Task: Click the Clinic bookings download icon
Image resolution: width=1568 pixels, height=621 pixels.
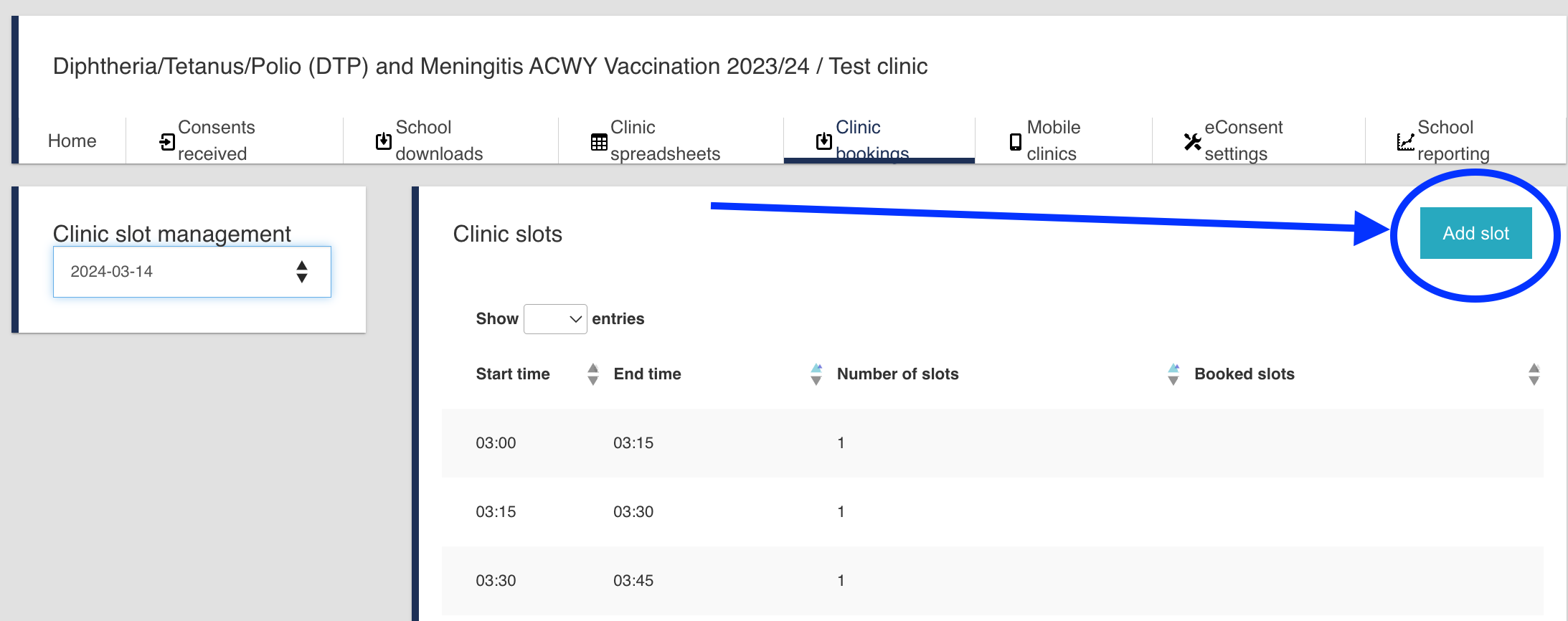Action: (824, 141)
